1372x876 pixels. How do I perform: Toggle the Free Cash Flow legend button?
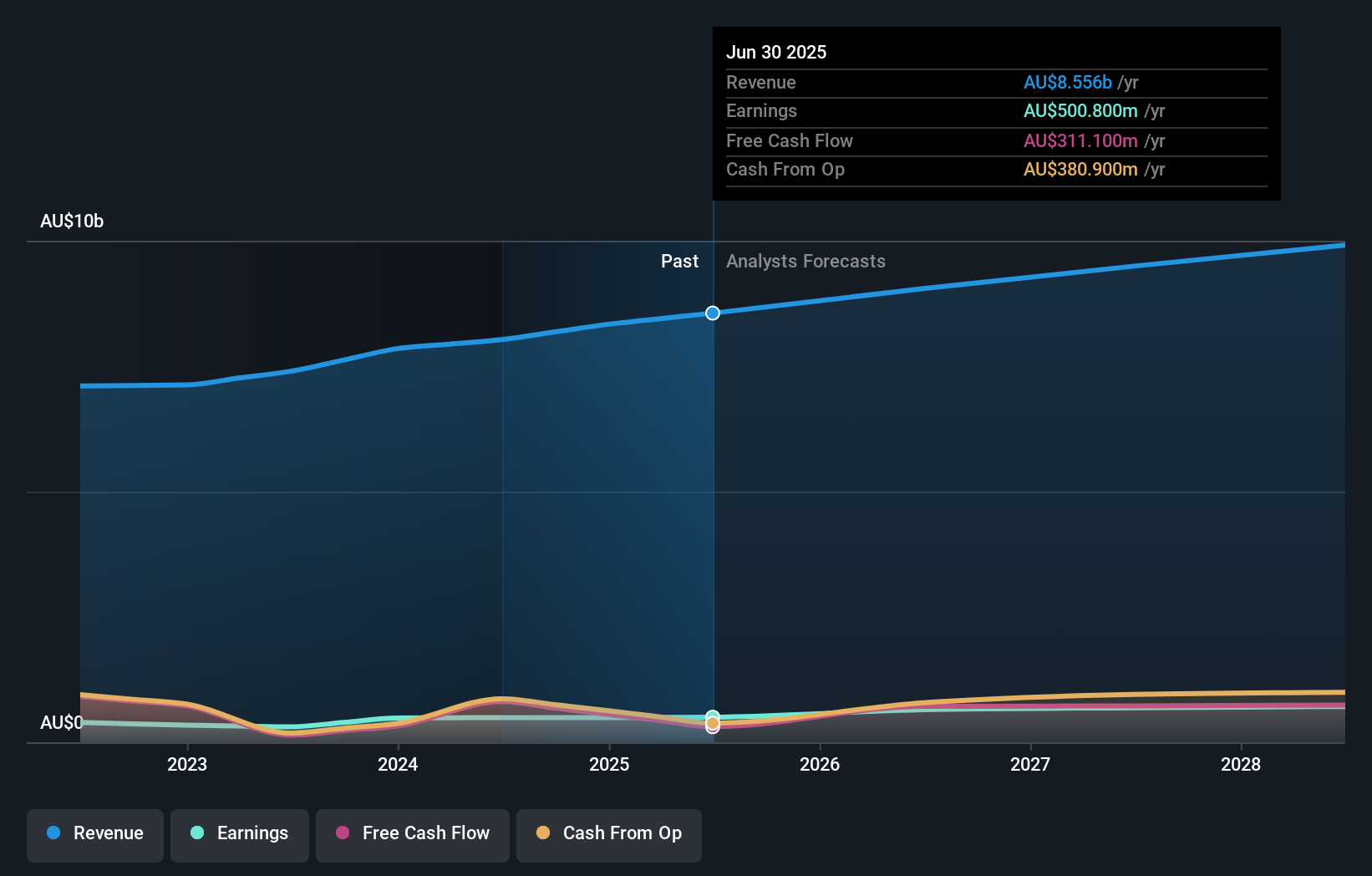point(413,835)
